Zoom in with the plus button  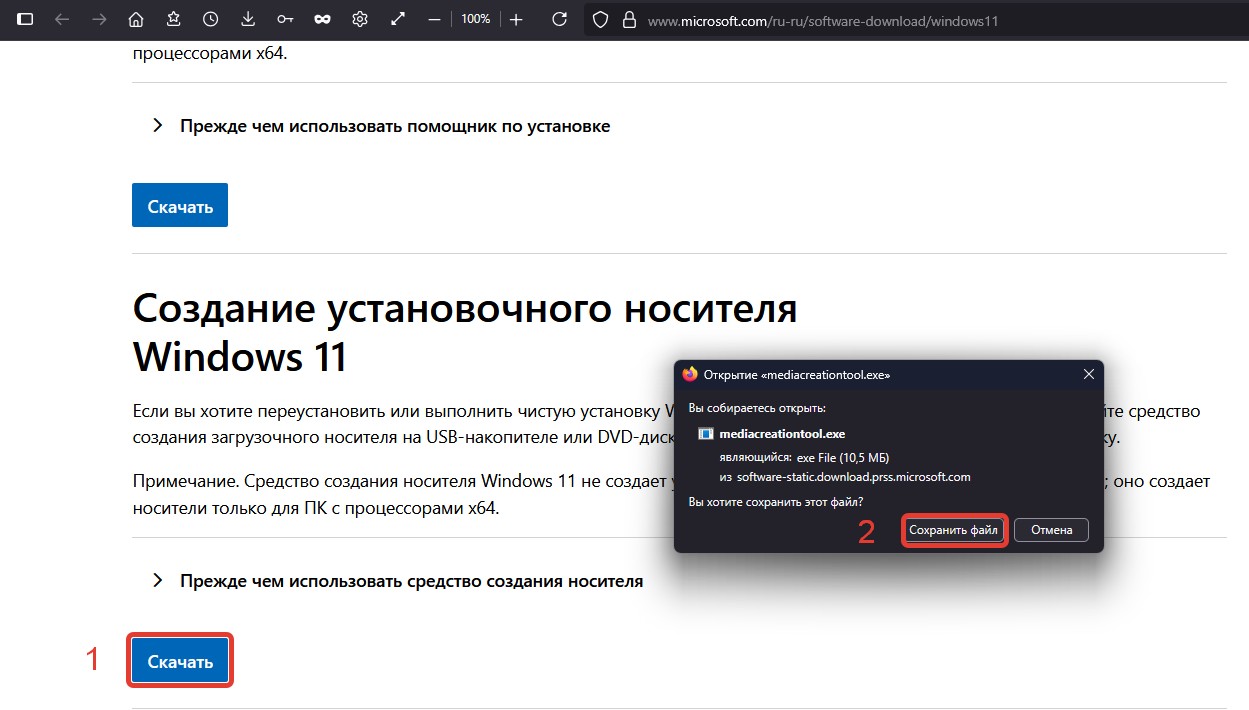coord(516,19)
